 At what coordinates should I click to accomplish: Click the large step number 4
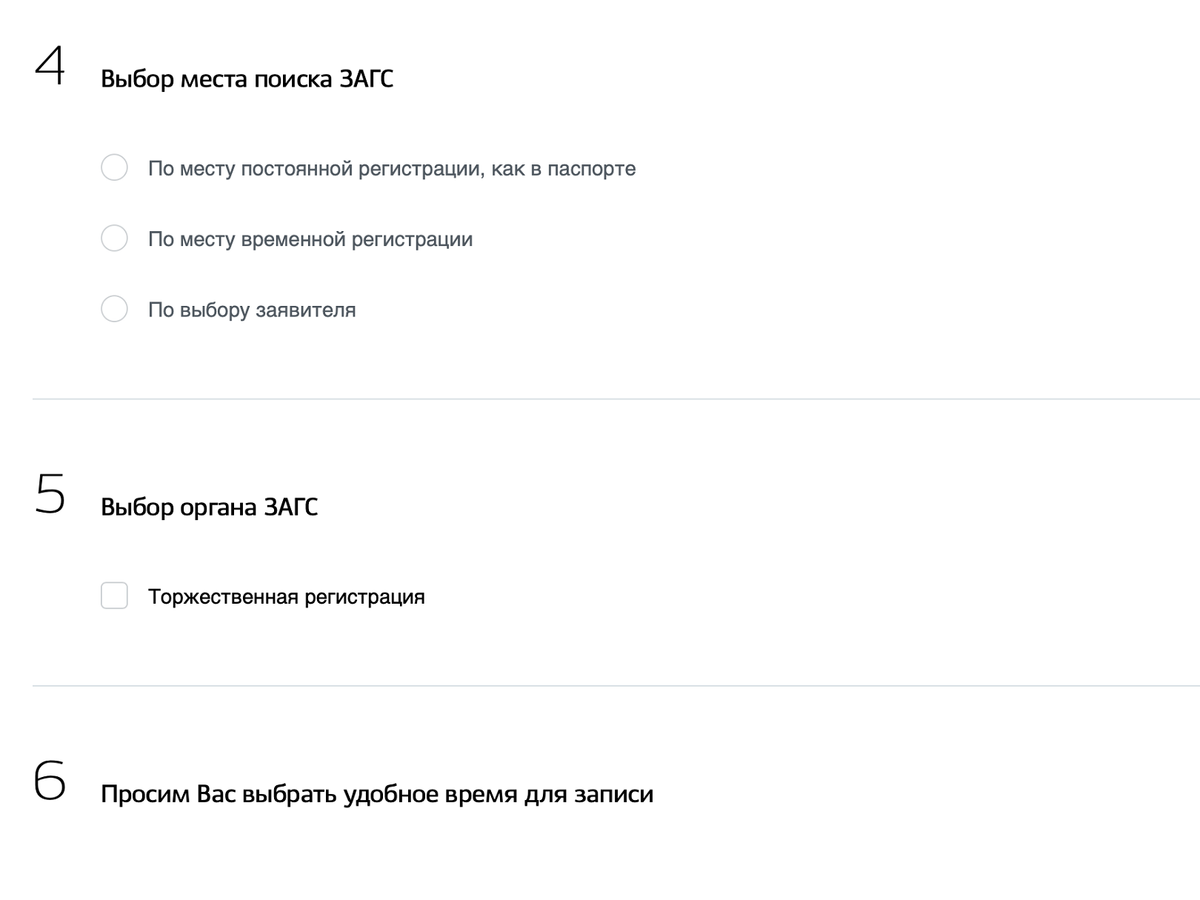[x=50, y=66]
